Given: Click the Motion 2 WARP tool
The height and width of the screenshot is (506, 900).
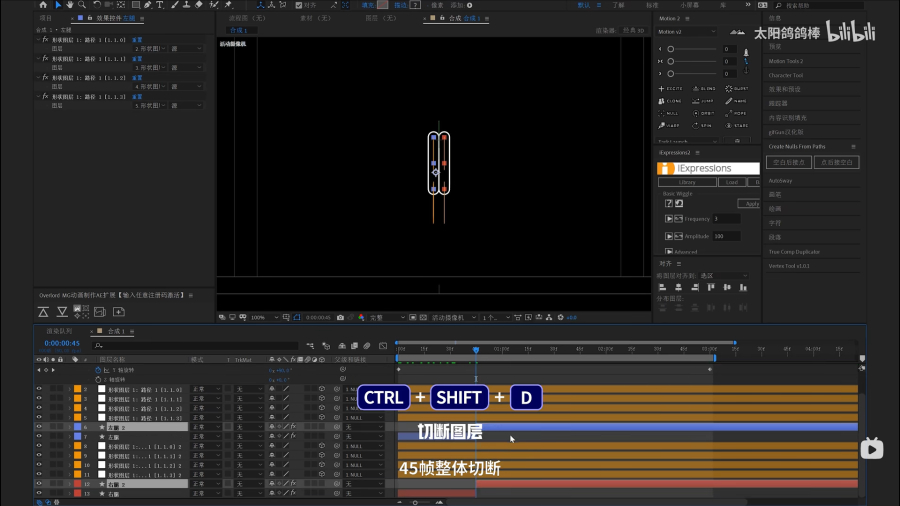Looking at the screenshot, I should click(x=669, y=125).
